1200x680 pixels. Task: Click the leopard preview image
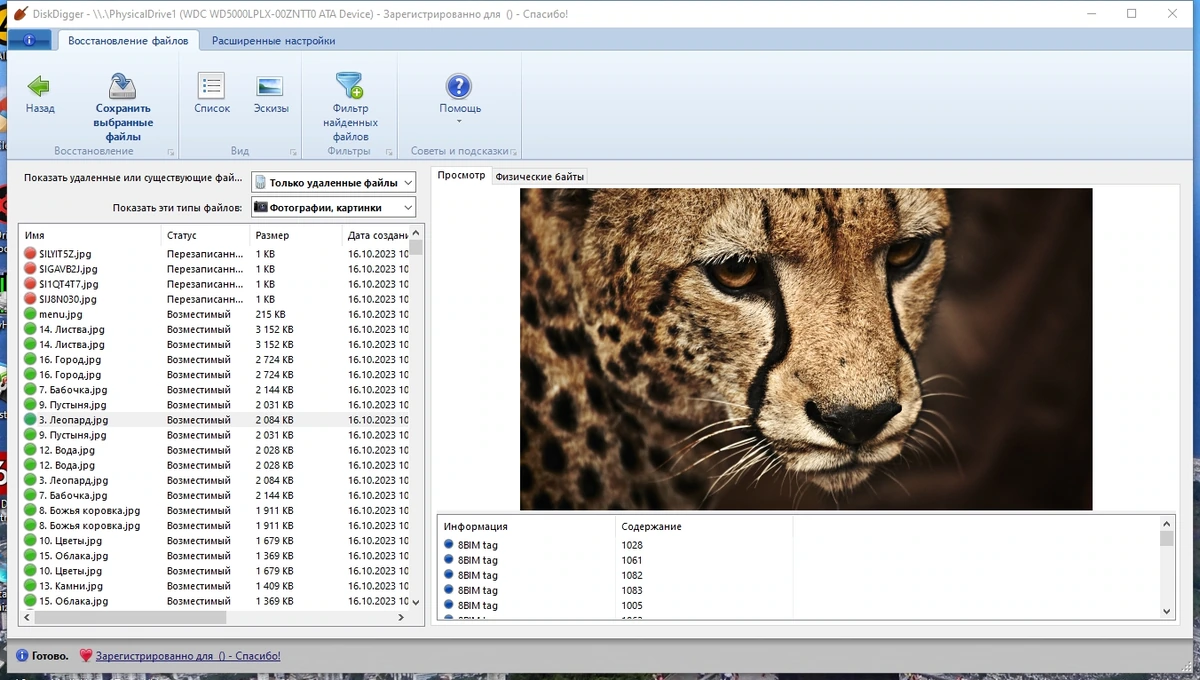point(806,349)
